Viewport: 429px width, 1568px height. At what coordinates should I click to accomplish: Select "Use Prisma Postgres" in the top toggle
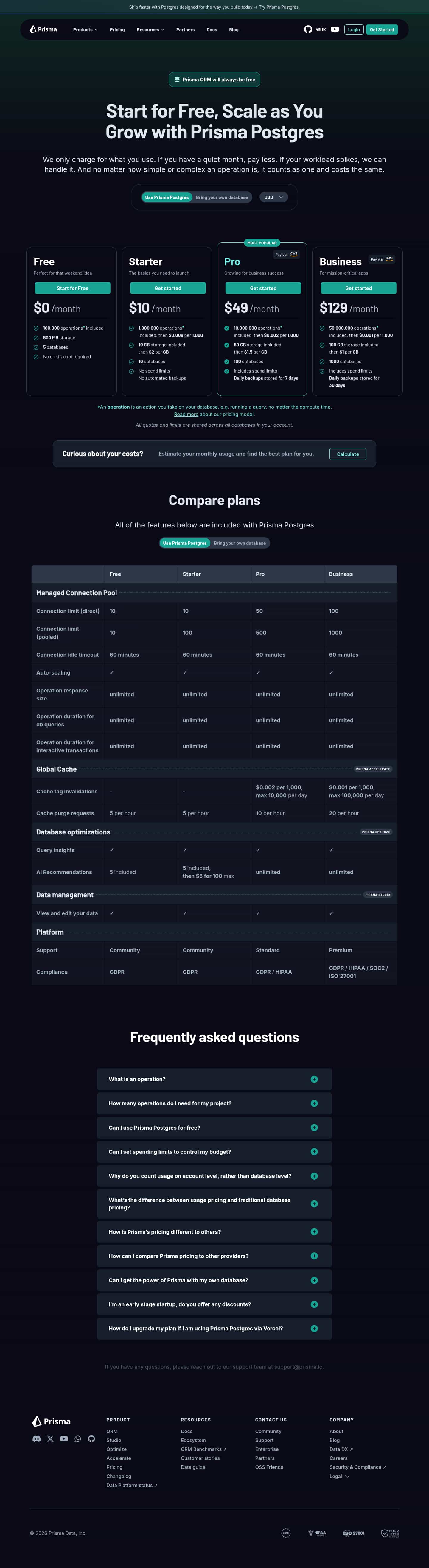(x=167, y=197)
